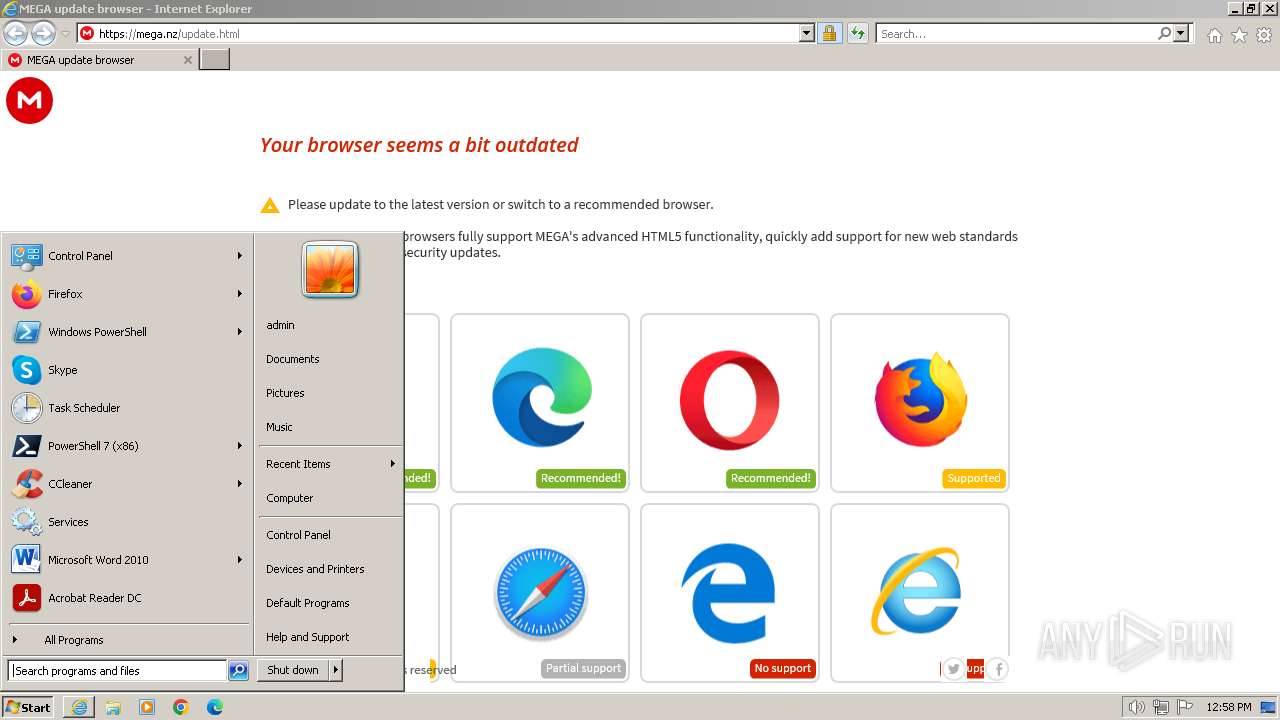This screenshot has width=1280, height=720.
Task: Choose the Opera browser card
Action: coord(730,403)
